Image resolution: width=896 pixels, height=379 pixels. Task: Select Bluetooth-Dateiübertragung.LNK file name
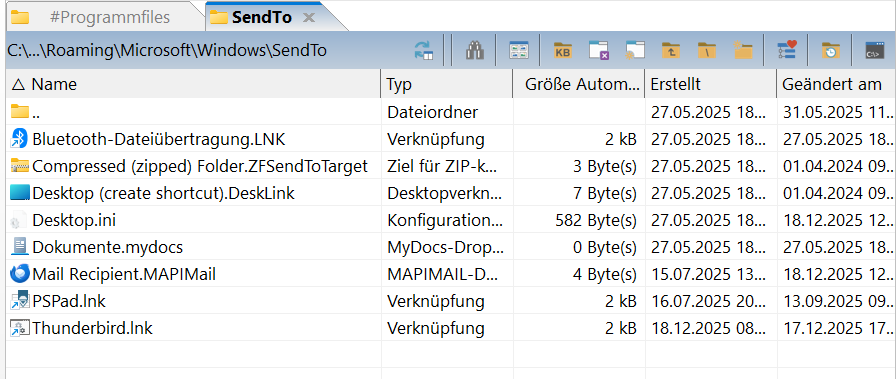tap(159, 139)
